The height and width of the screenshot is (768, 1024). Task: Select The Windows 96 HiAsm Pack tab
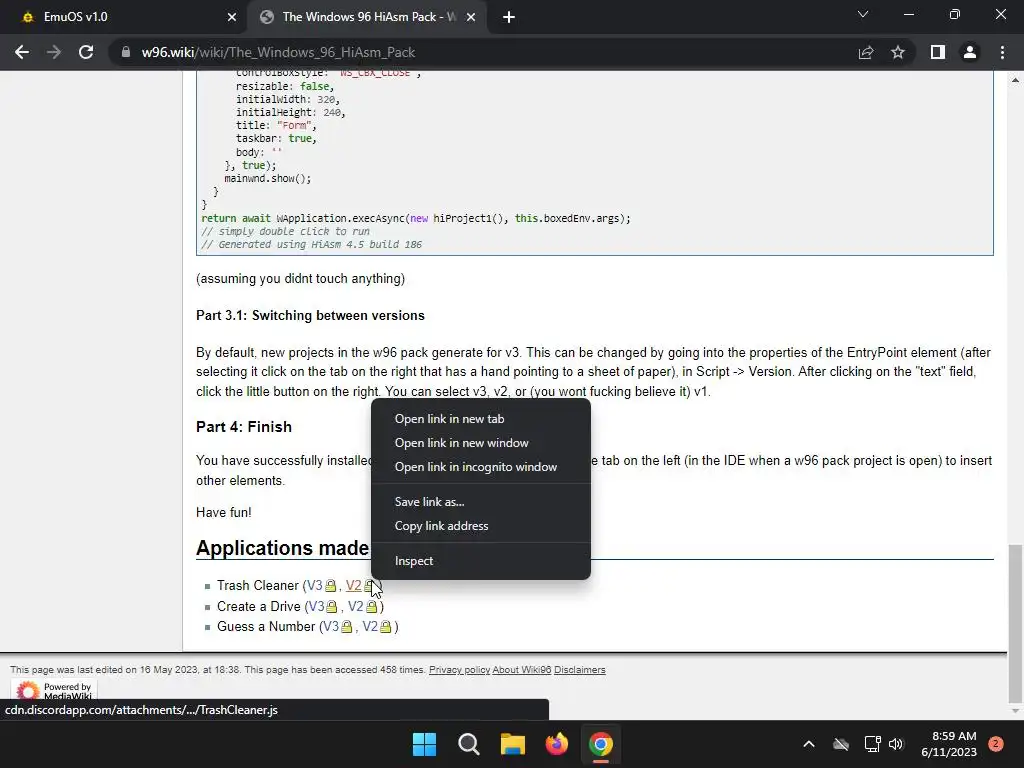tap(369, 17)
